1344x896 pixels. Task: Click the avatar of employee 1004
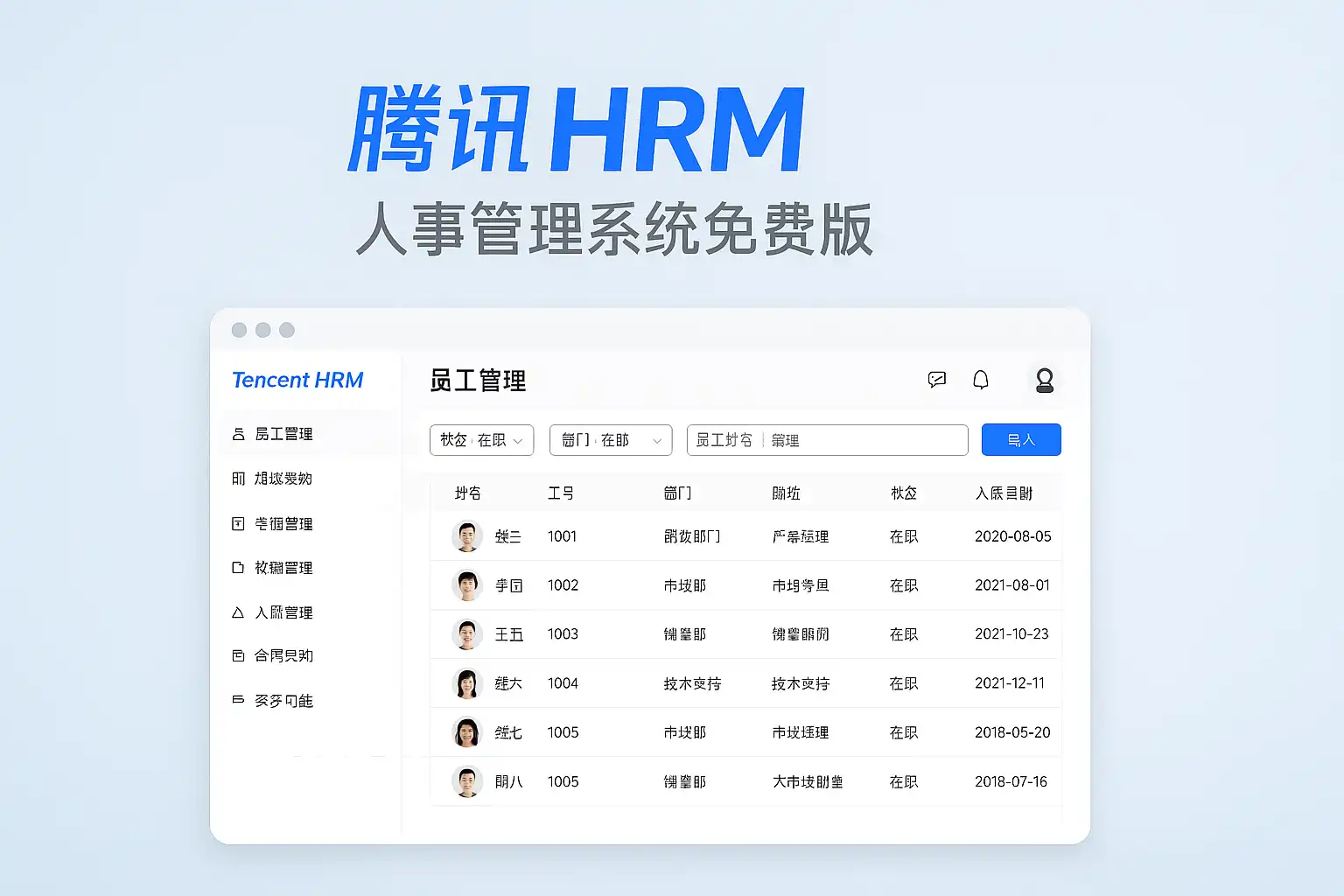(467, 683)
